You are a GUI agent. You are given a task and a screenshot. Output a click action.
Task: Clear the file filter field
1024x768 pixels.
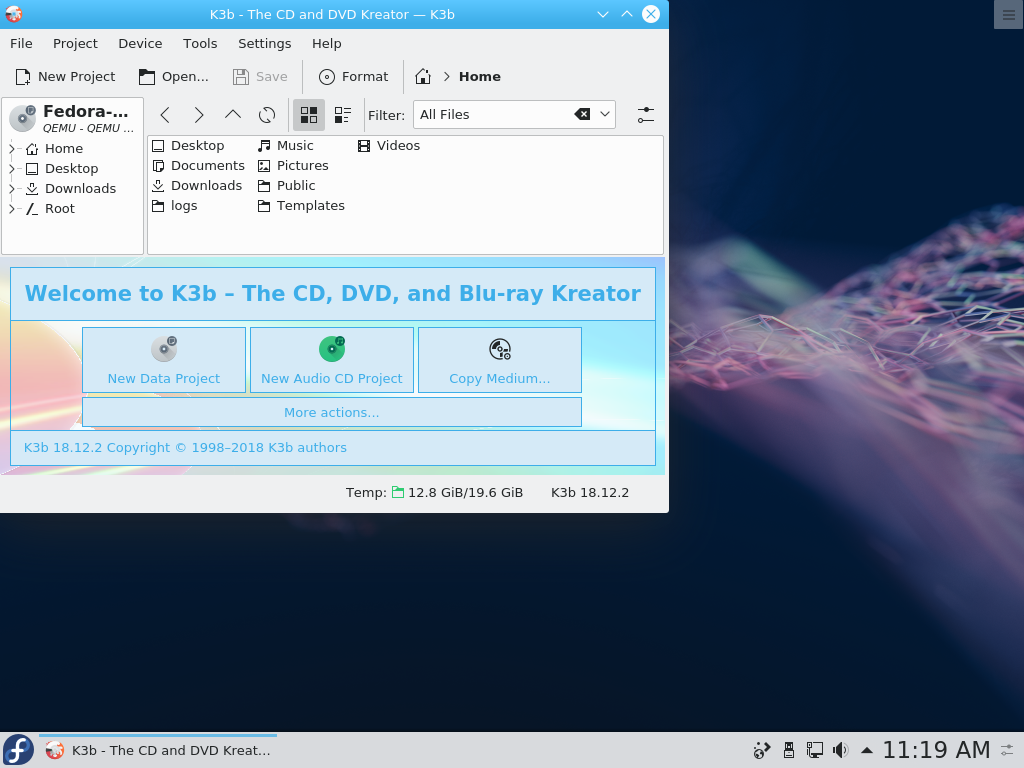582,114
